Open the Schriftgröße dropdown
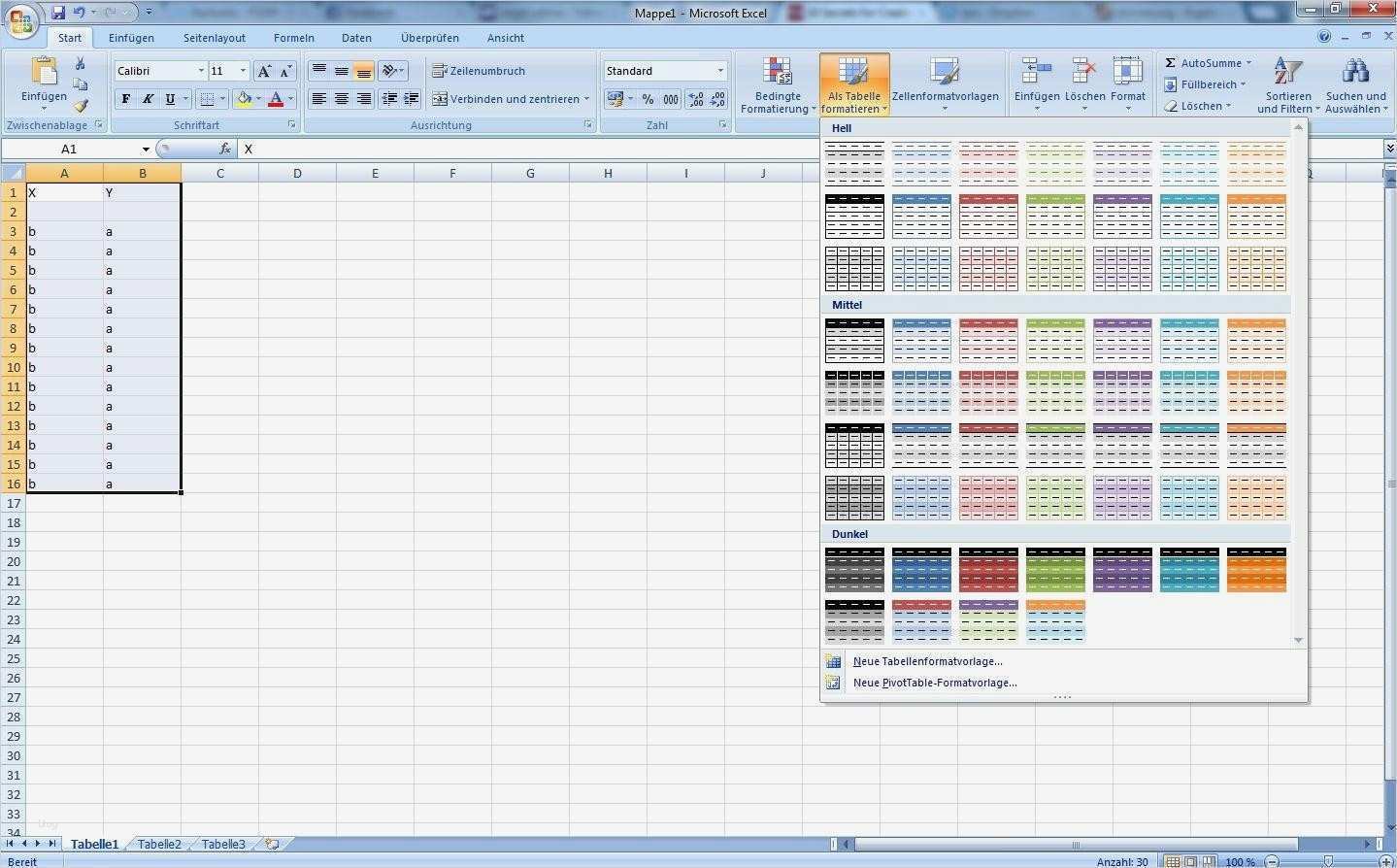The image size is (1397, 868). coord(242,70)
